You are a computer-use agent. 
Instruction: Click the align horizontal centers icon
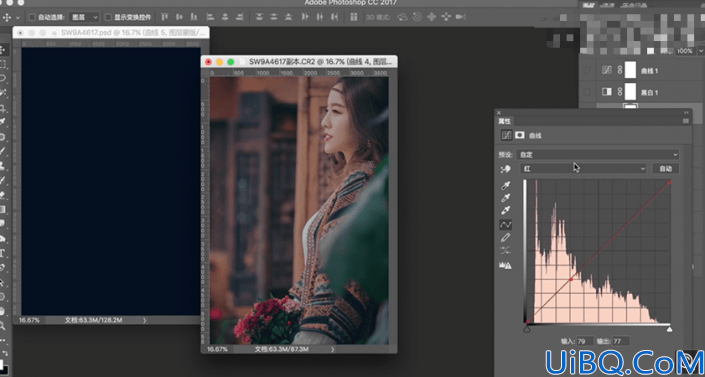225,17
